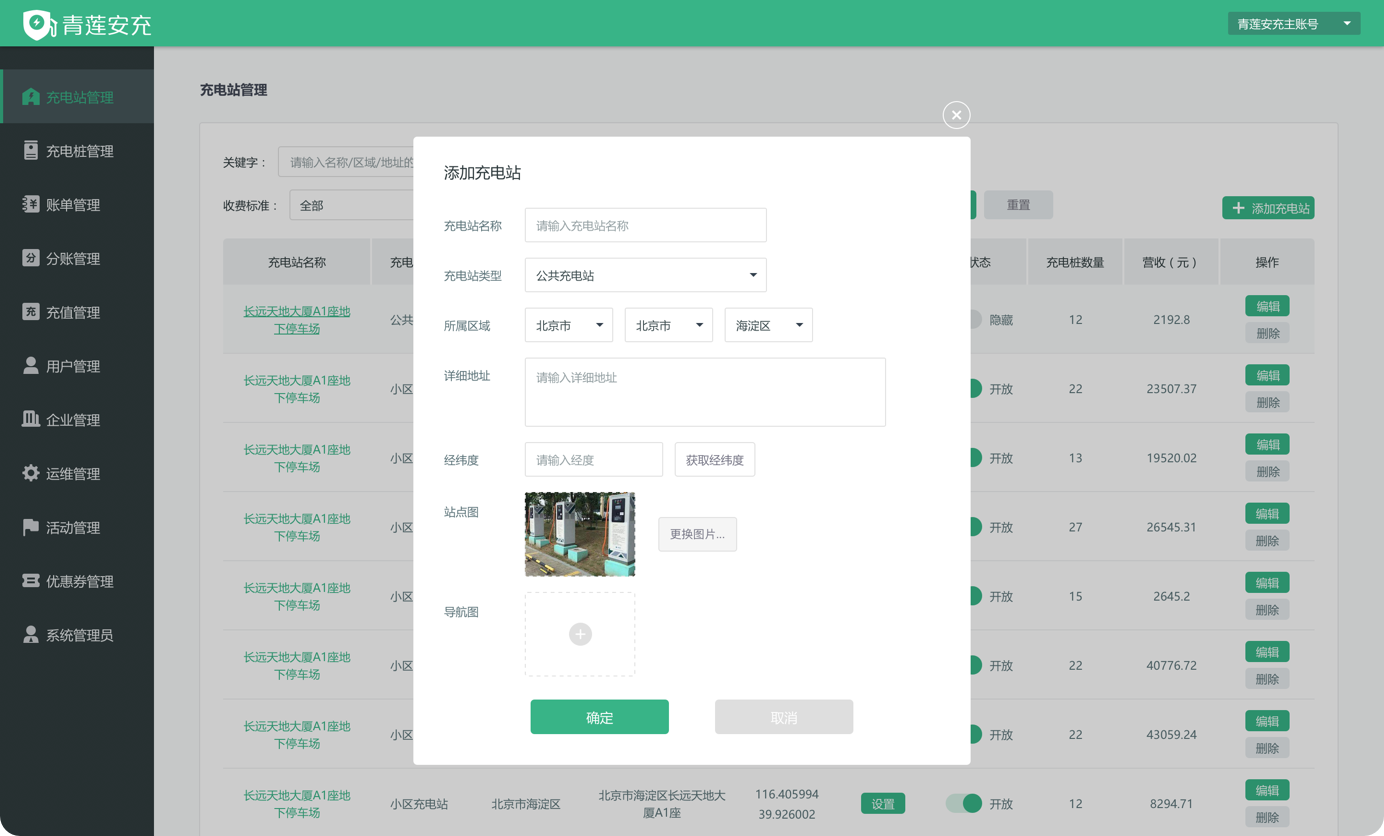Image resolution: width=1384 pixels, height=836 pixels.
Task: Click the 账单管理 yen icon in sidebar
Action: pos(31,205)
